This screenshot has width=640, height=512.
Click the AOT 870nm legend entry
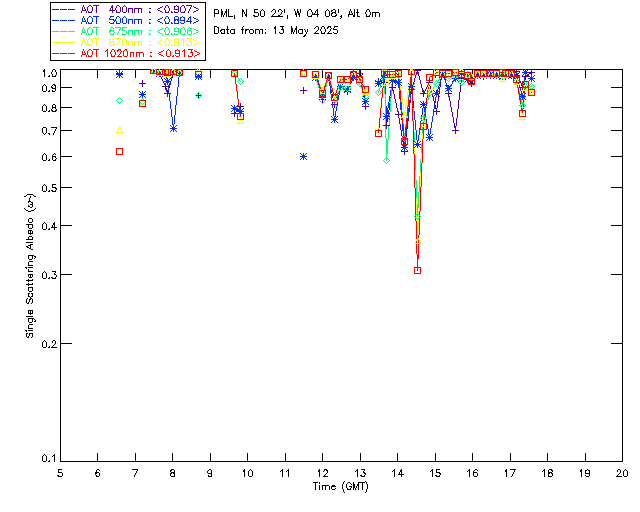coord(127,42)
